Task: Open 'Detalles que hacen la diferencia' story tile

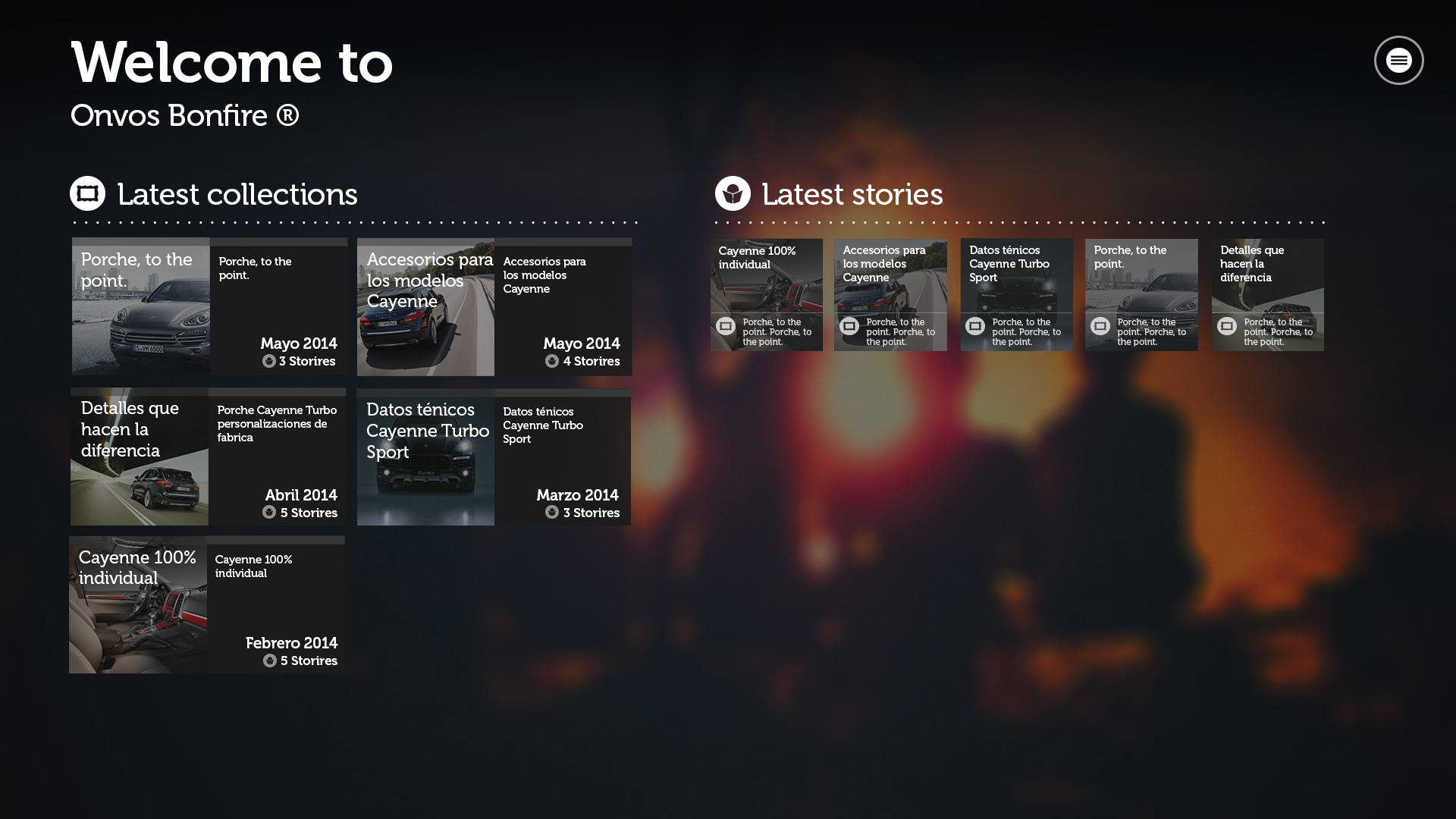Action: [x=1268, y=295]
